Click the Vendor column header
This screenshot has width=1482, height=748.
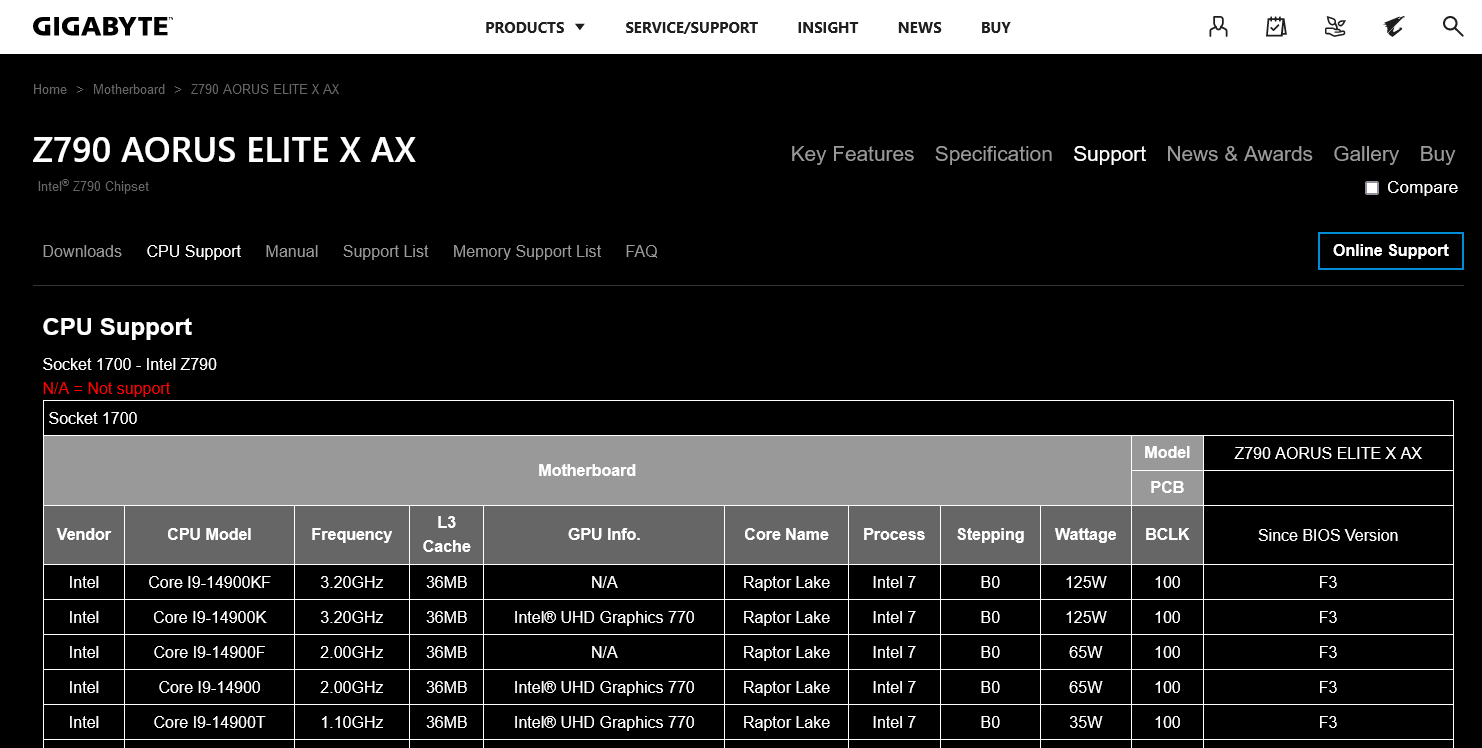point(84,535)
